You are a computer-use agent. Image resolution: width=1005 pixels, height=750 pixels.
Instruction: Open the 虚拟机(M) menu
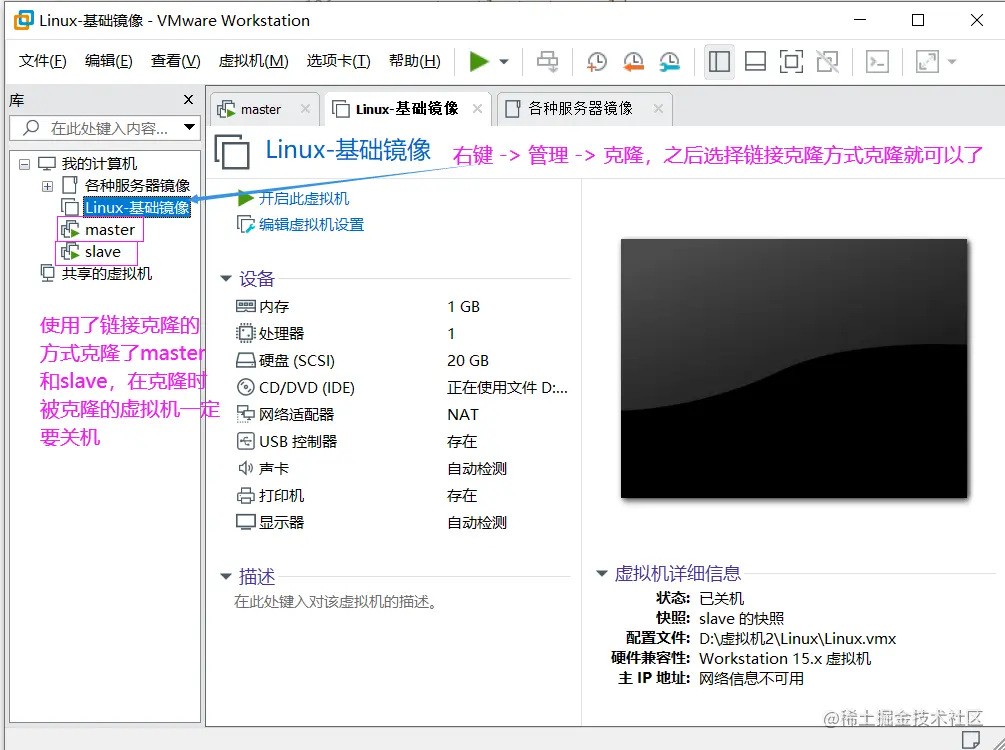[252, 60]
